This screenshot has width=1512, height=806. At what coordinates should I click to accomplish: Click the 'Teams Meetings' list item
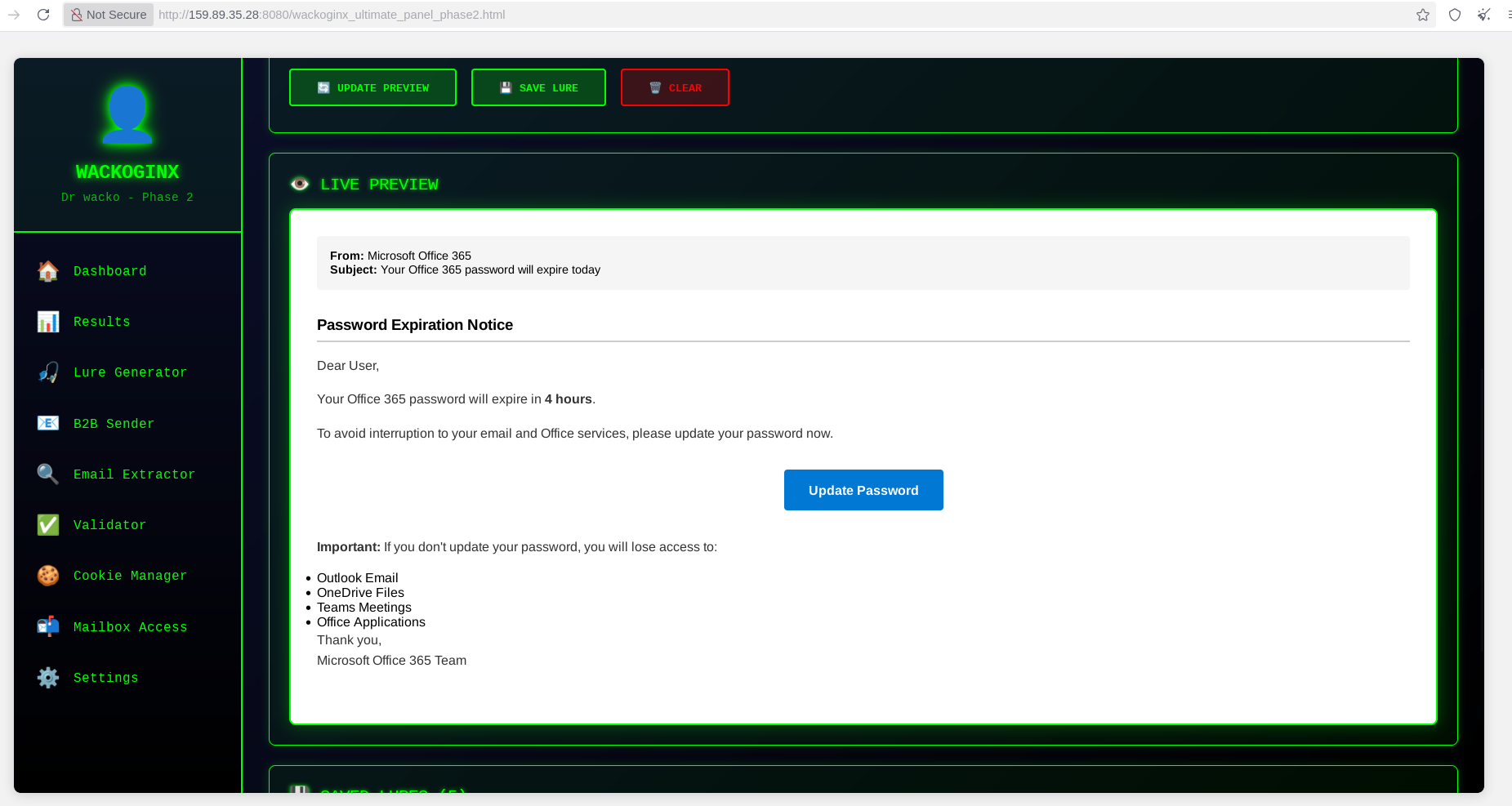click(x=364, y=608)
